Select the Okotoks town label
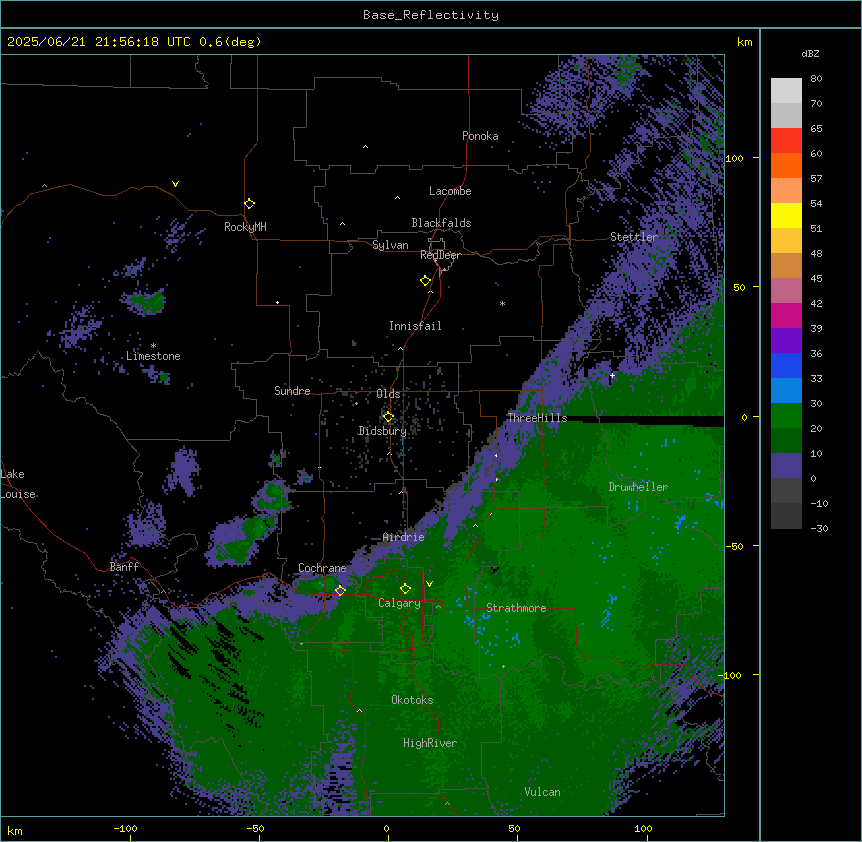Screen dimensions: 862x842 (412, 700)
